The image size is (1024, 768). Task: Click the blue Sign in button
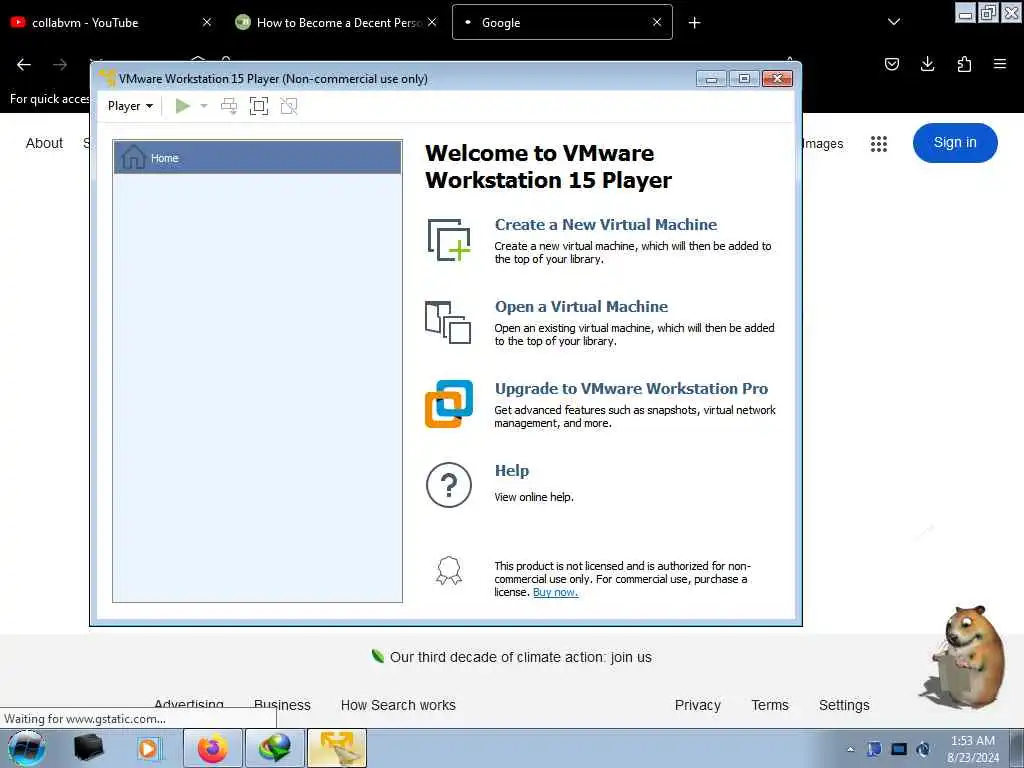[955, 142]
